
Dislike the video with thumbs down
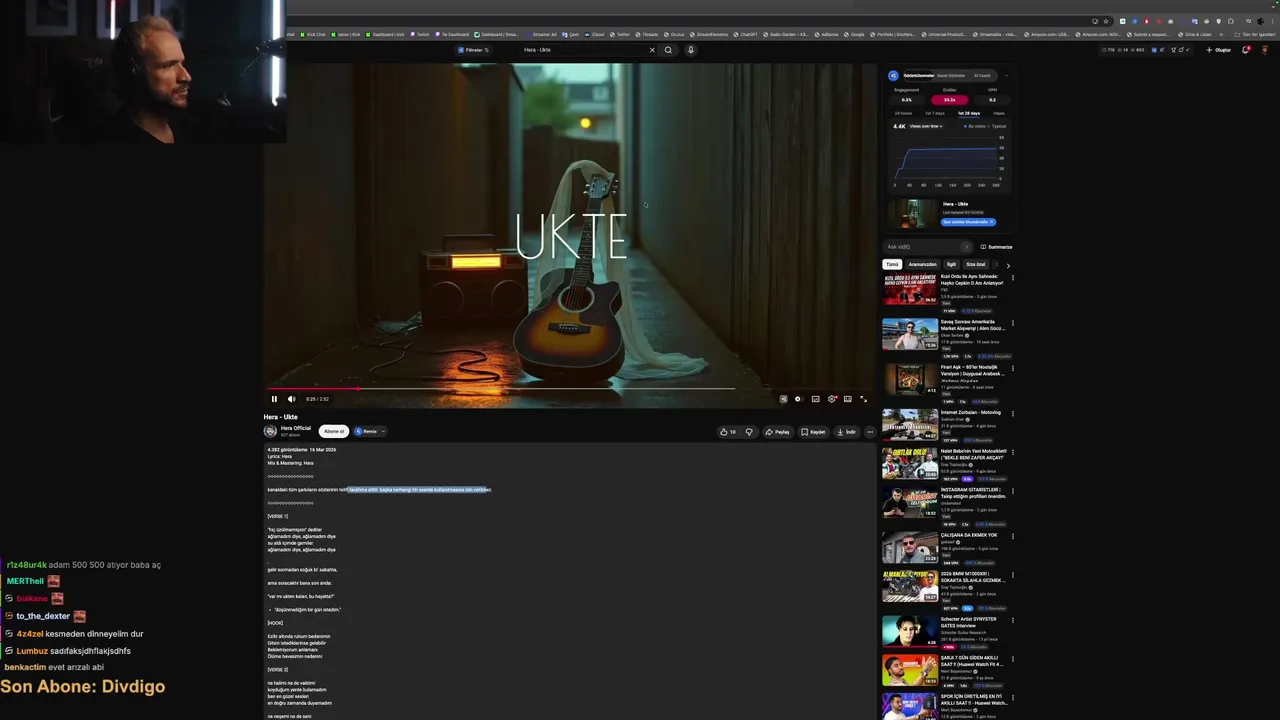(749, 432)
